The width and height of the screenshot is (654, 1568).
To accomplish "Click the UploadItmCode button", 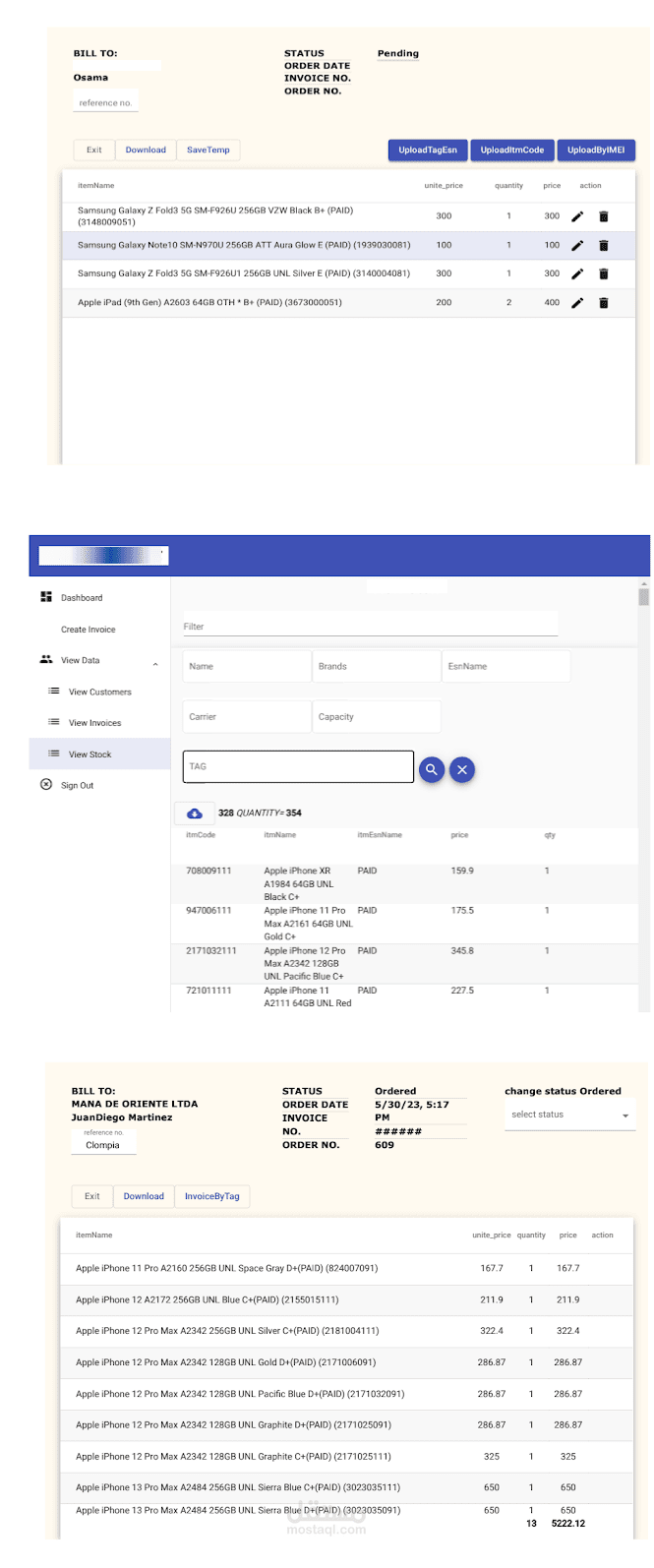I will (512, 151).
